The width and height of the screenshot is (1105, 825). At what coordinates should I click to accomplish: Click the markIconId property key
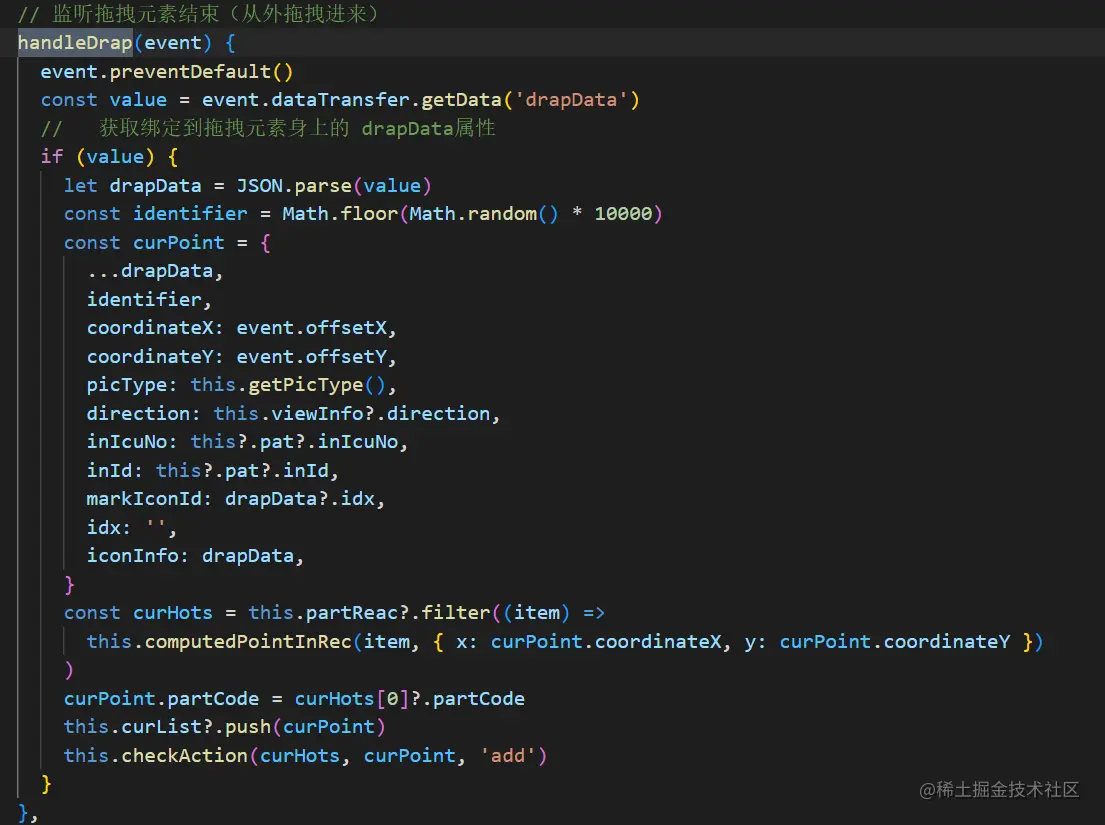[x=144, y=499]
